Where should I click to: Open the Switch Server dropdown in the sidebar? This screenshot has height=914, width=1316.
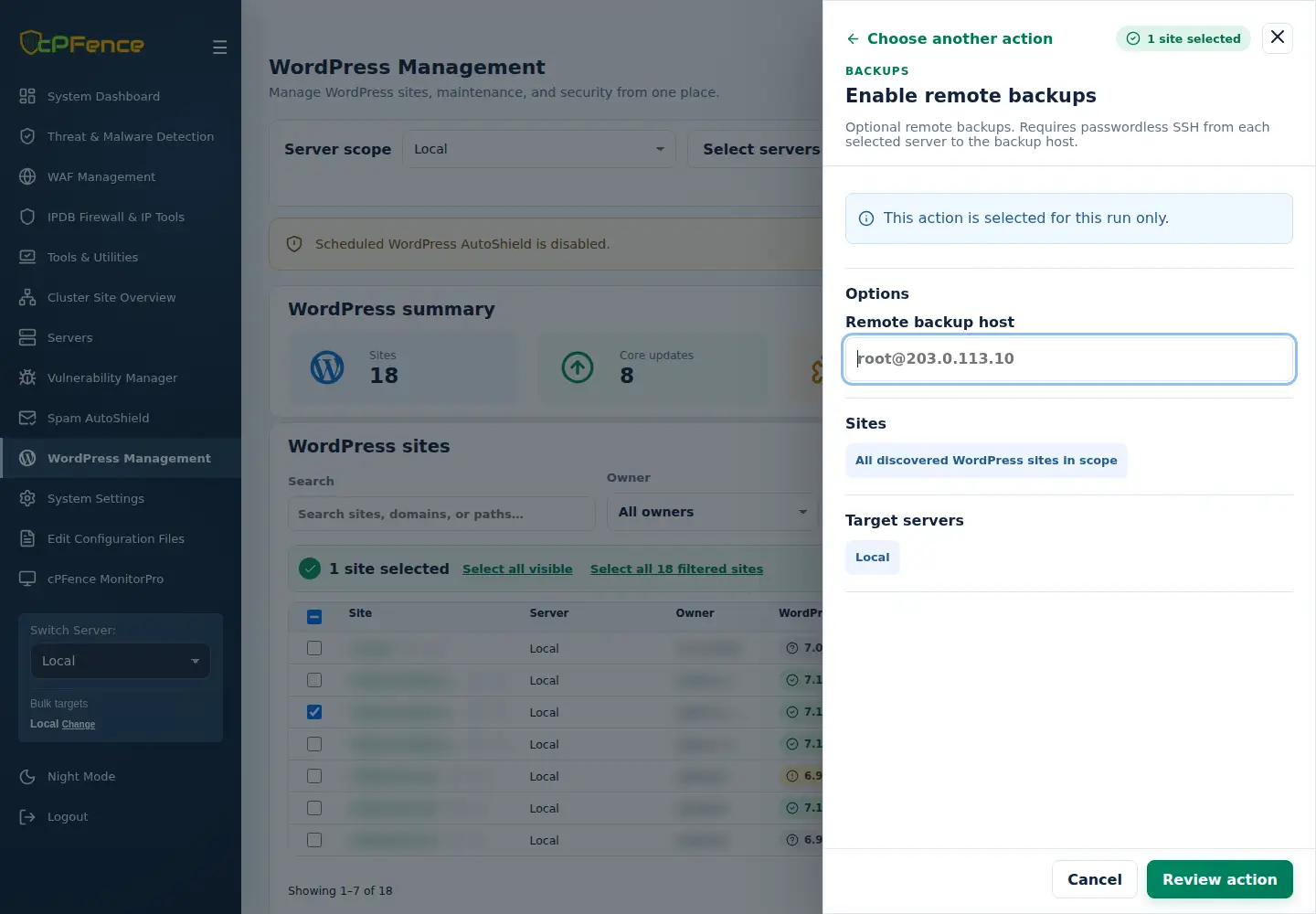pos(121,661)
